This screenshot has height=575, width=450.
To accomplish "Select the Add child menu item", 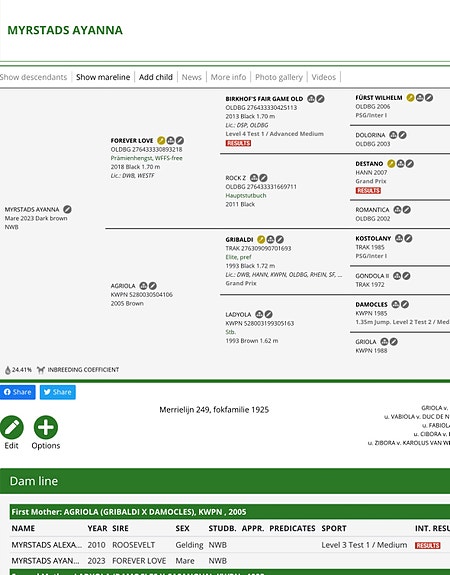I will 156,77.
